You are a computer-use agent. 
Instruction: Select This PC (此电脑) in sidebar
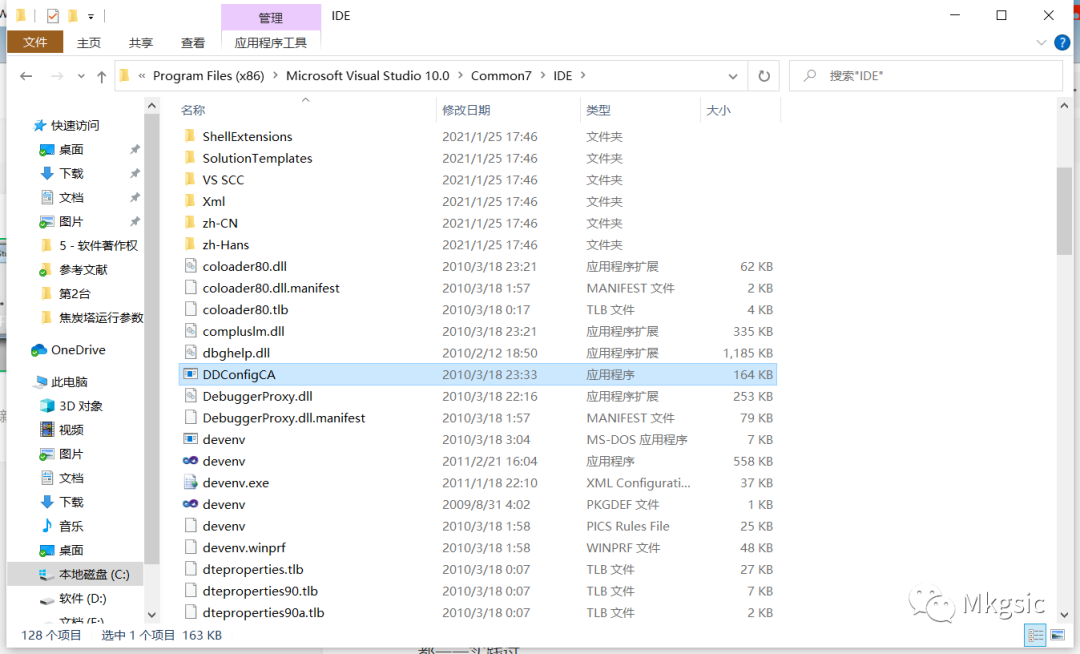pos(70,381)
